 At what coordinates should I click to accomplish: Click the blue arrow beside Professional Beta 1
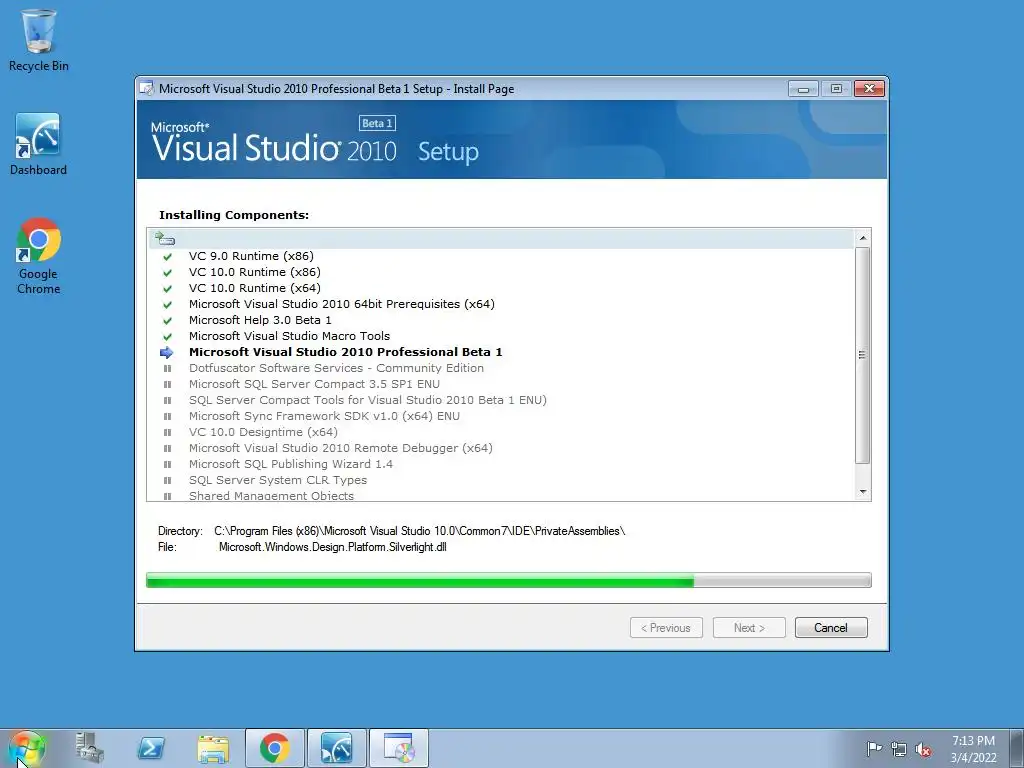tap(167, 353)
